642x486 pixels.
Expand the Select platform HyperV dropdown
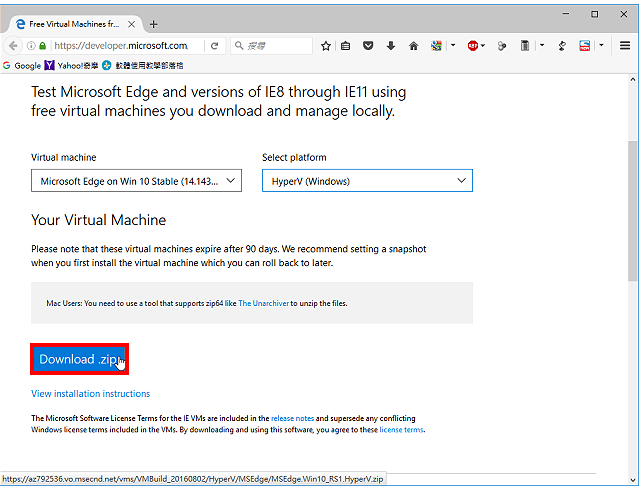click(x=367, y=181)
